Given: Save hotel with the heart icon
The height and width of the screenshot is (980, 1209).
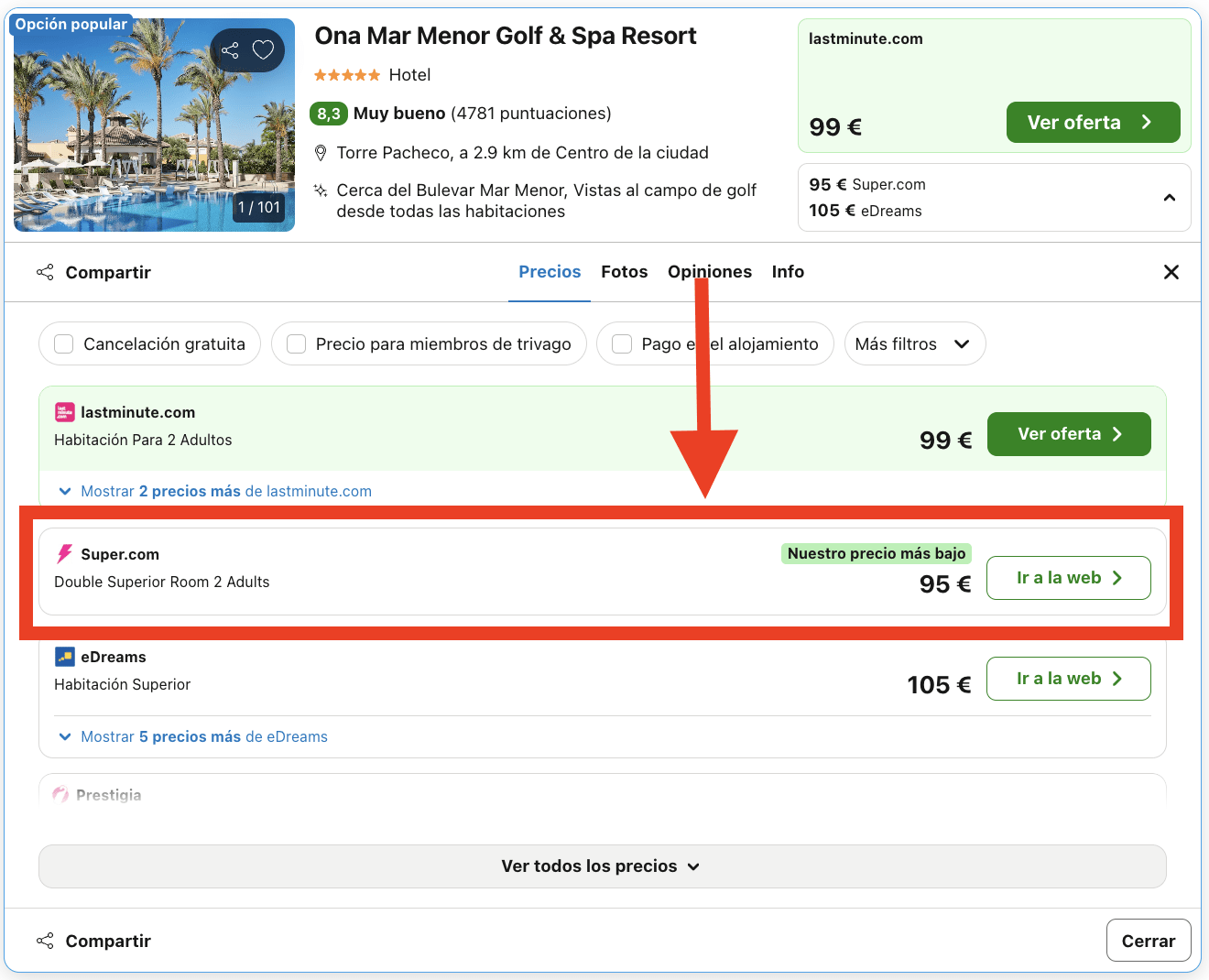Looking at the screenshot, I should coord(264,49).
